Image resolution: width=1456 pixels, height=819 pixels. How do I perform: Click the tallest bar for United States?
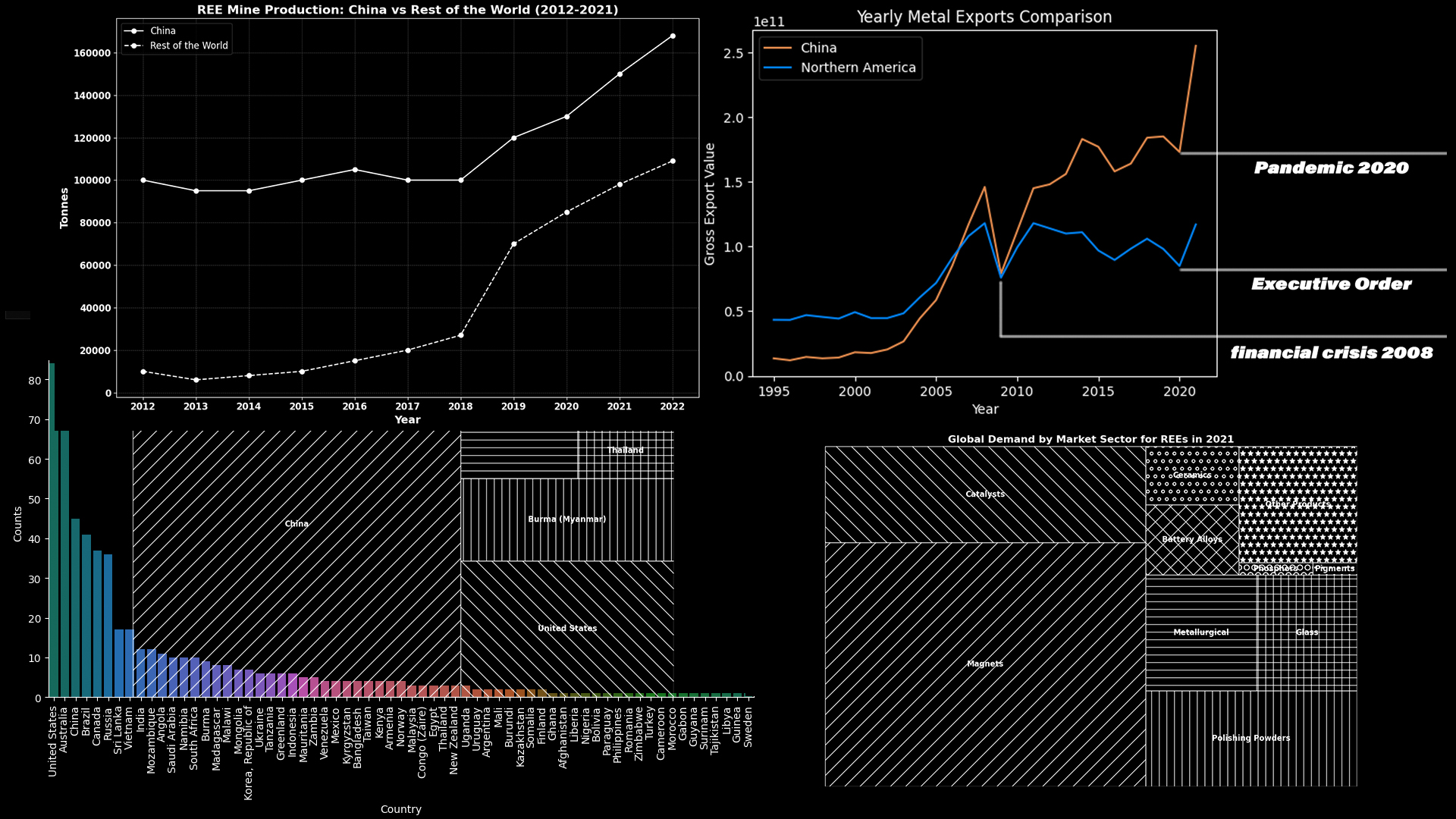(52, 530)
